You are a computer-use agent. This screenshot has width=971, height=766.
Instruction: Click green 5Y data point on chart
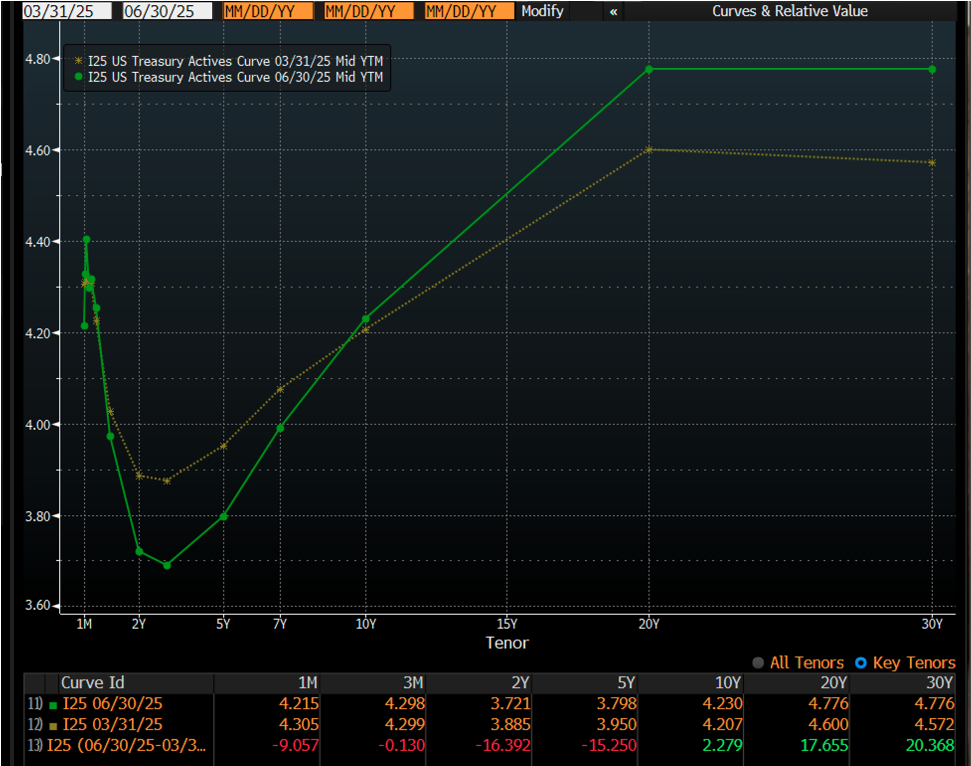(x=224, y=516)
